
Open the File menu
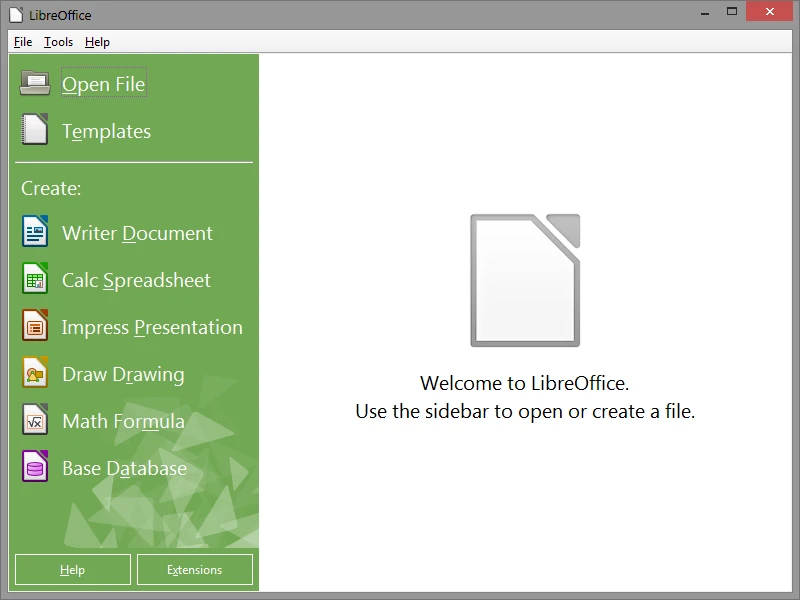click(22, 42)
